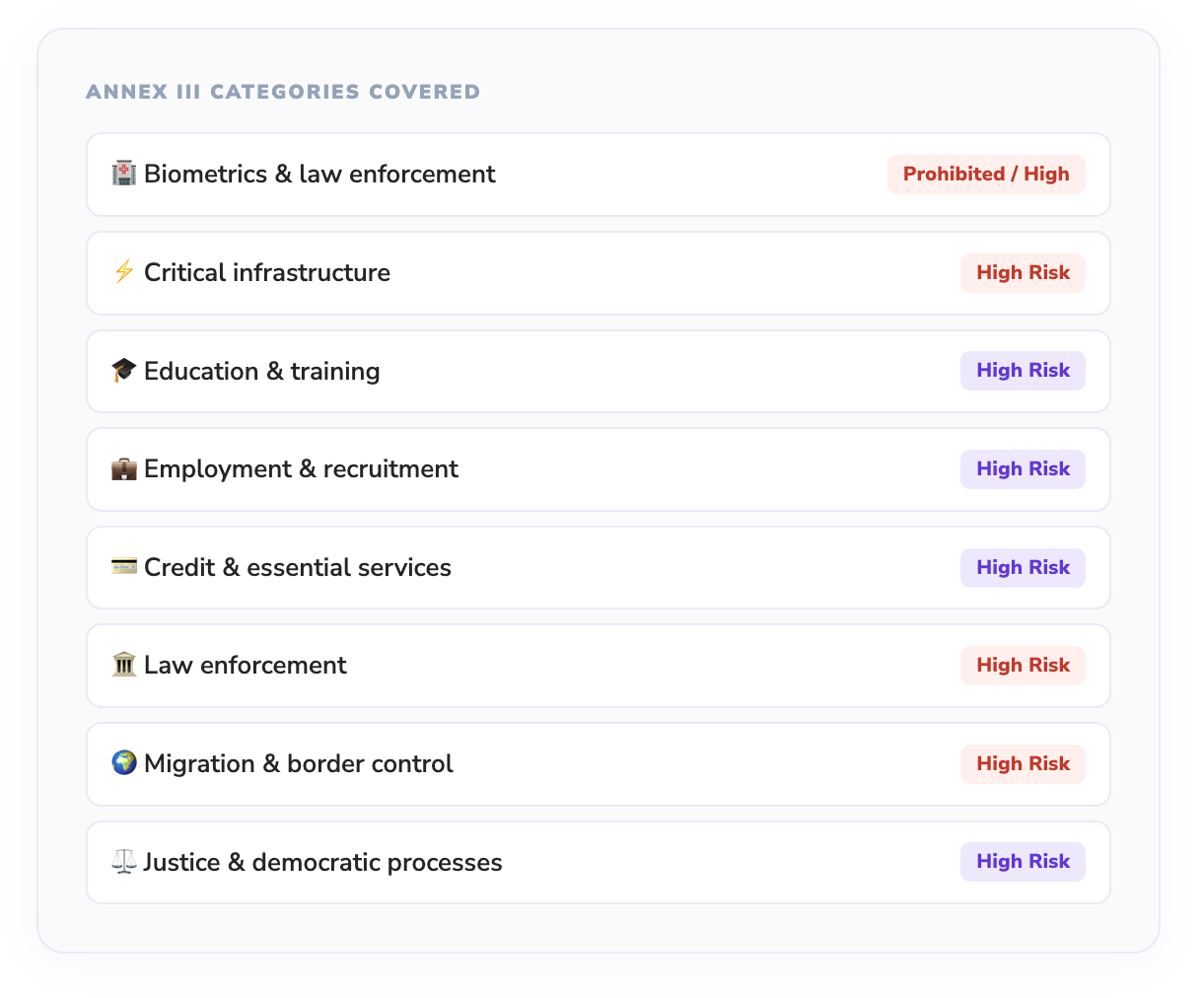This screenshot has height=998, width=1204.
Task: Click the Annex III Categories Covered heading
Action: click(283, 92)
